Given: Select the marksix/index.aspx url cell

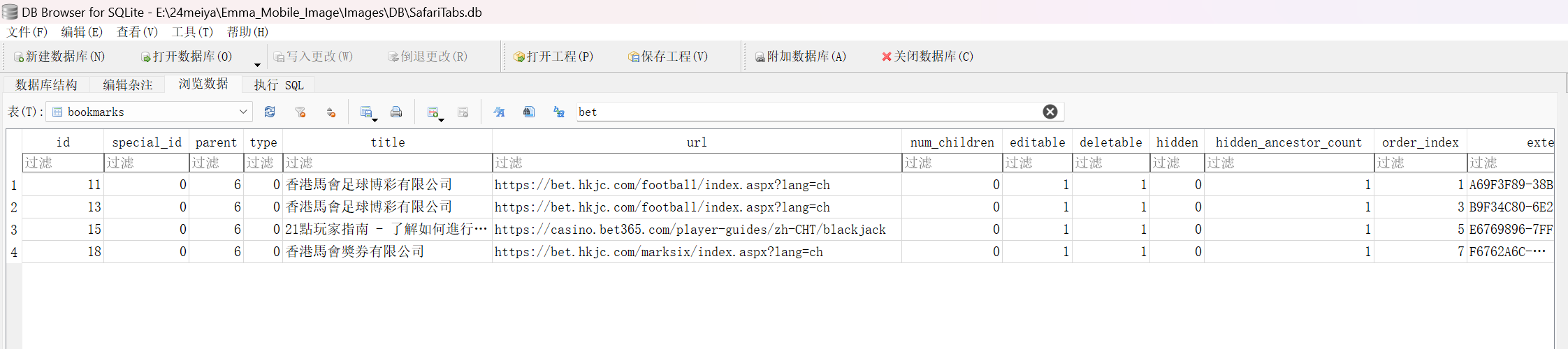Looking at the screenshot, I should pos(697,252).
